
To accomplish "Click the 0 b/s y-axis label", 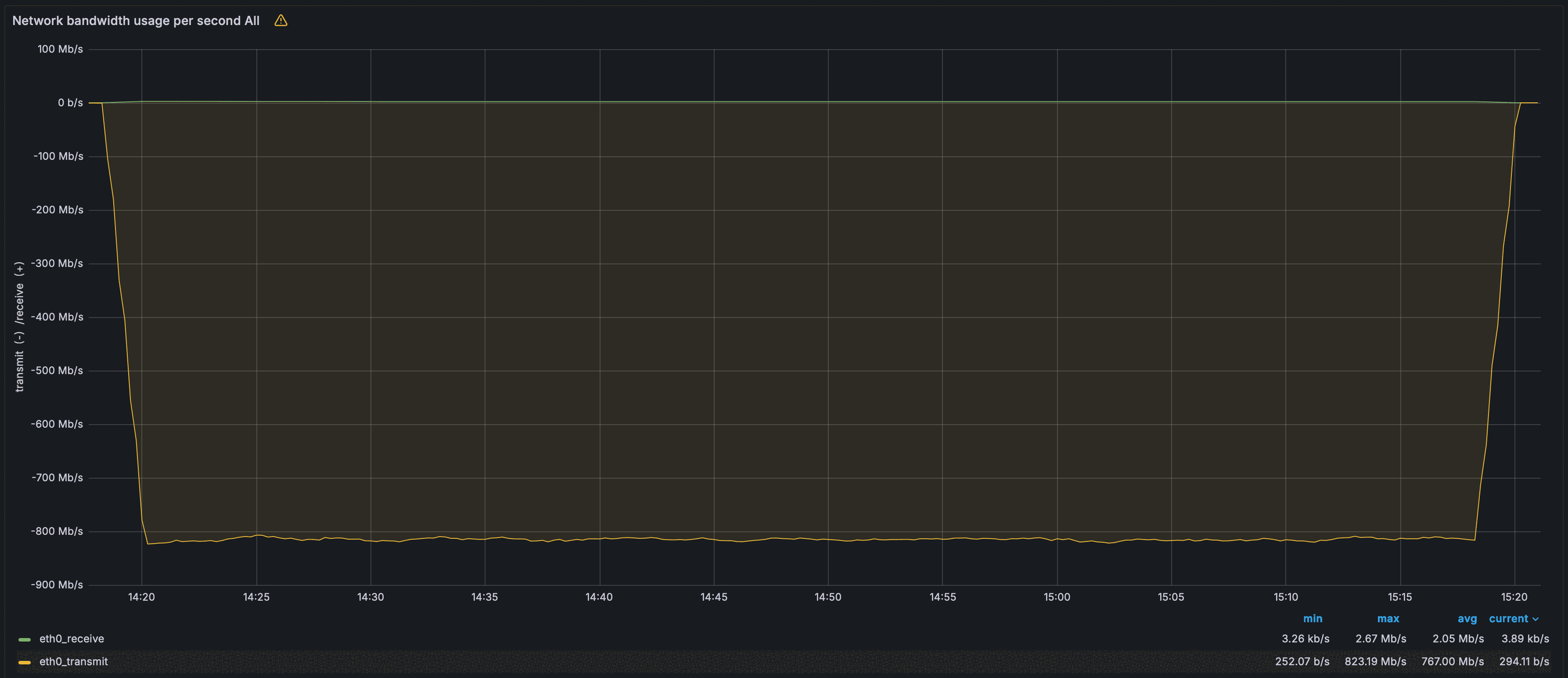I will (70, 102).
